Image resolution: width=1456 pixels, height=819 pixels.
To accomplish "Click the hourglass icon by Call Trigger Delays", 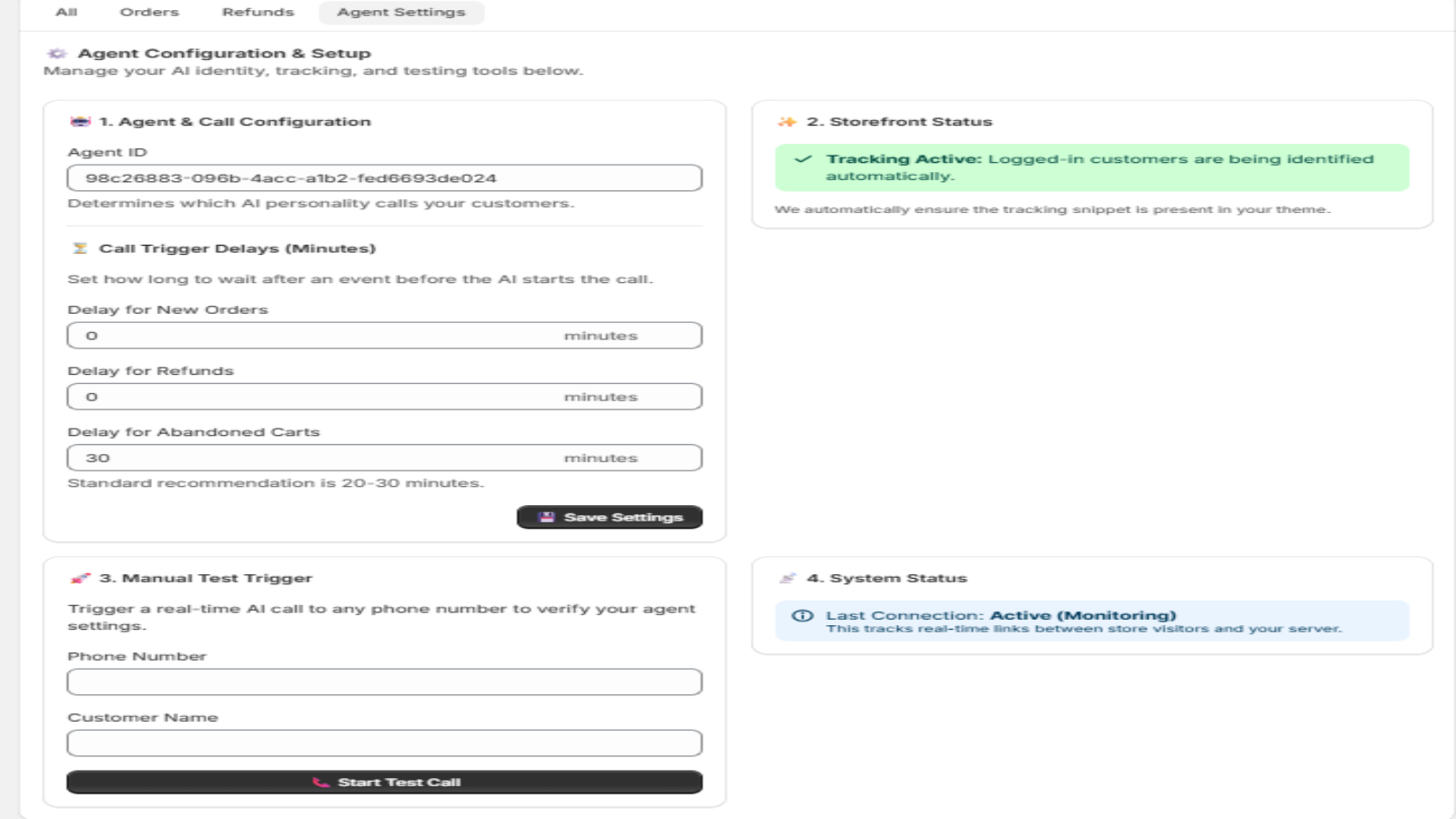I will coord(80,248).
